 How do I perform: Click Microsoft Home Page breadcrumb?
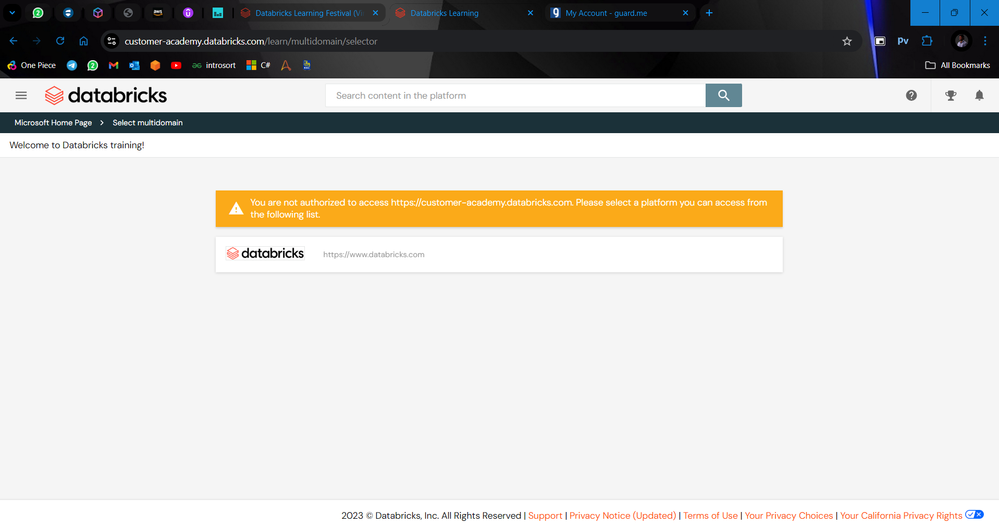[53, 122]
